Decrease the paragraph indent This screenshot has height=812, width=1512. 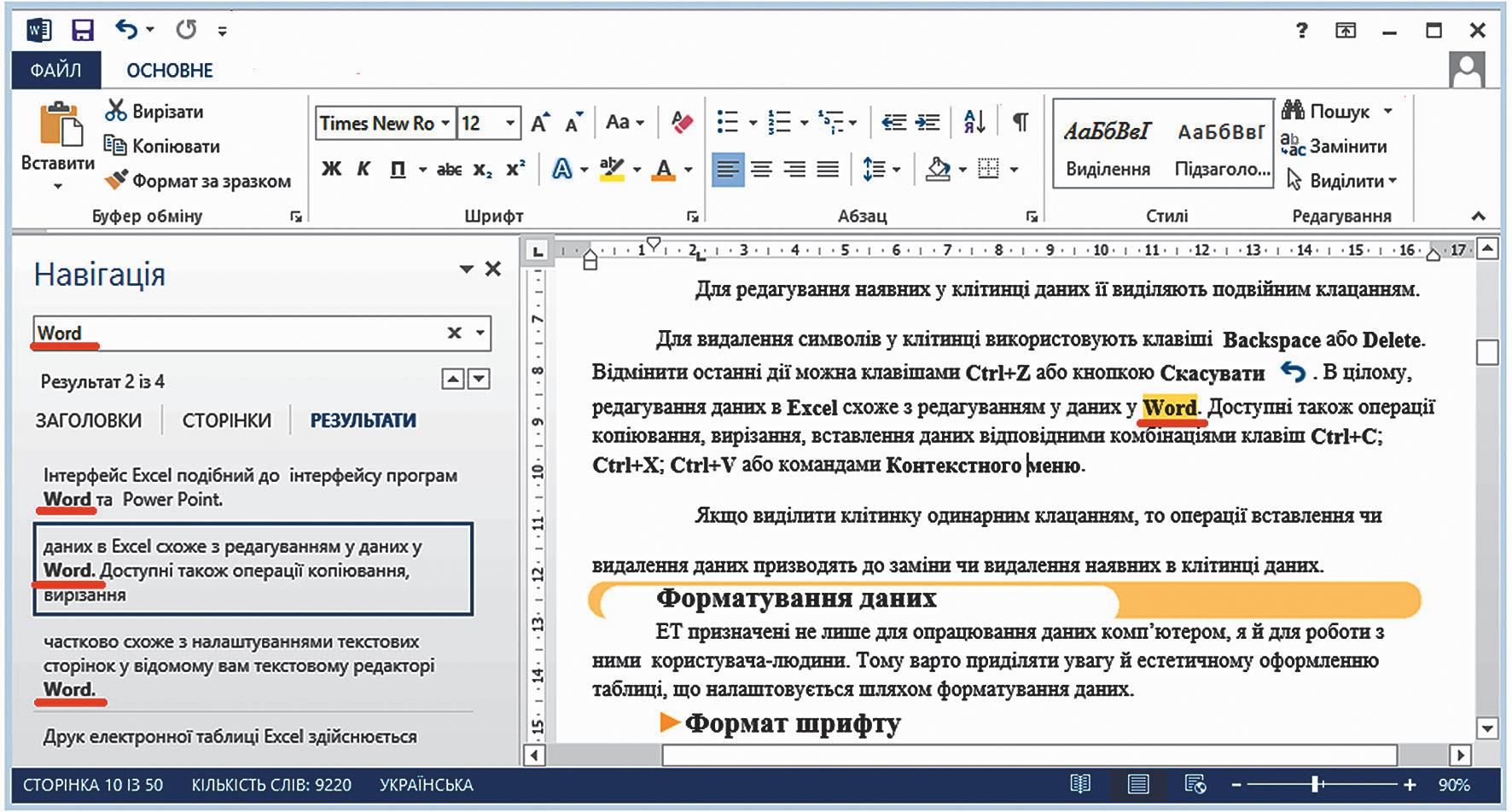[893, 123]
